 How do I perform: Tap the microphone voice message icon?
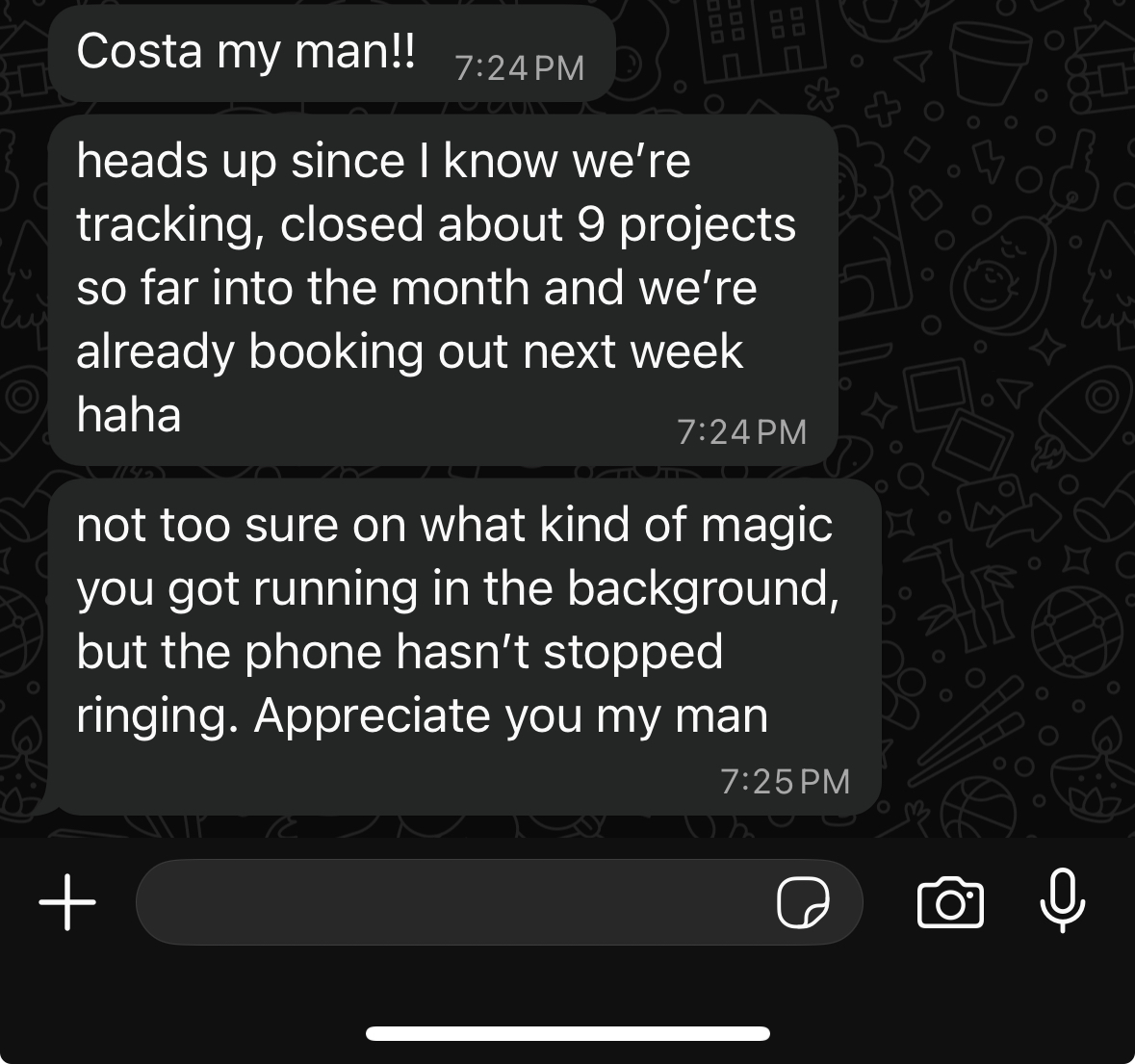pos(1062,900)
